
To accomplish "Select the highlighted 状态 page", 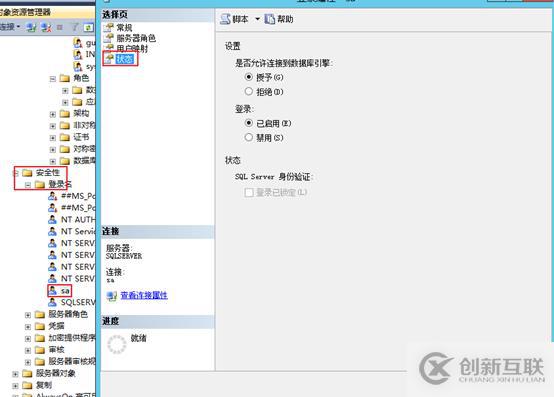I will click(124, 59).
